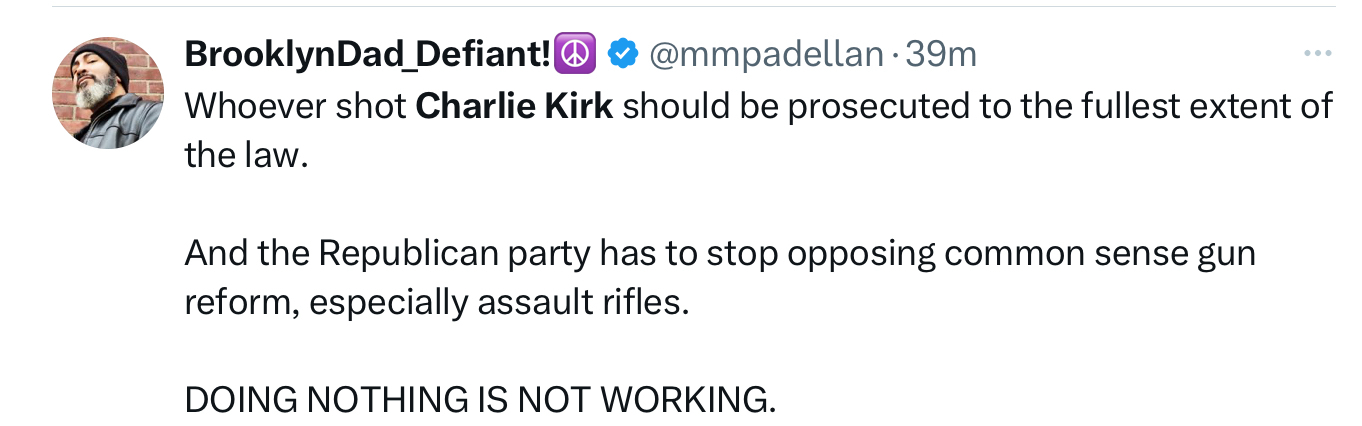Click the "DOING NOTHING" capitalized words
Image resolution: width=1362 pixels, height=426 pixels.
click(321, 400)
